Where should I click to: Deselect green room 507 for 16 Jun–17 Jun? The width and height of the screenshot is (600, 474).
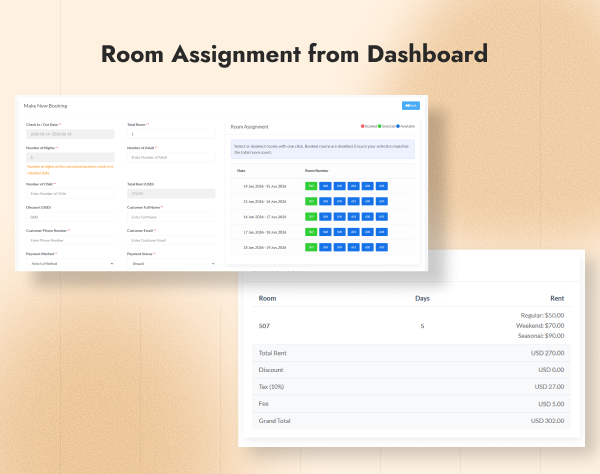[x=311, y=217]
